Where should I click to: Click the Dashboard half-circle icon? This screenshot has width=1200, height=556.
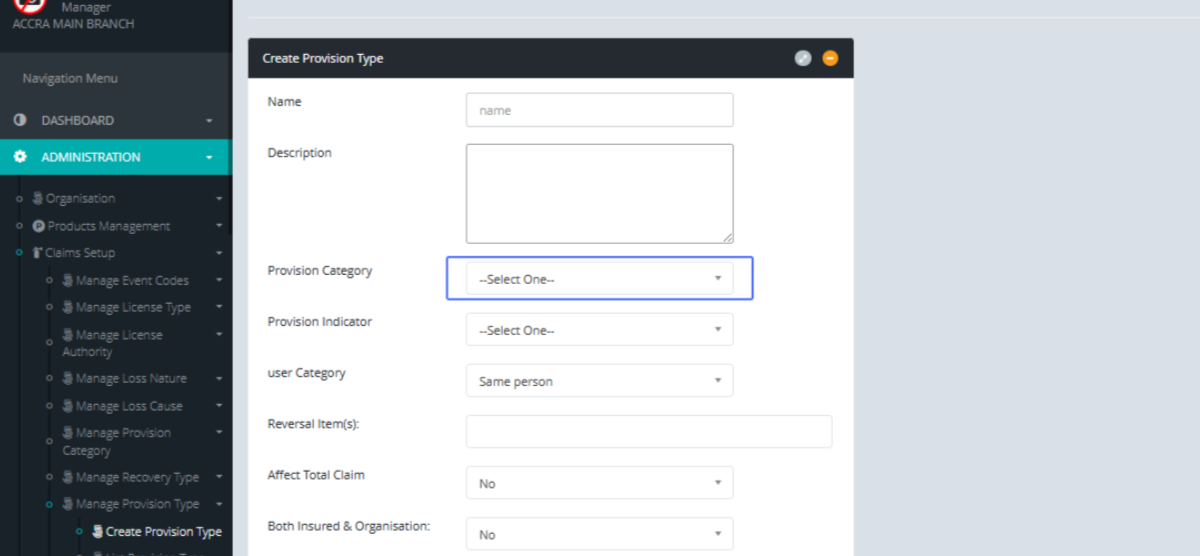(20, 120)
